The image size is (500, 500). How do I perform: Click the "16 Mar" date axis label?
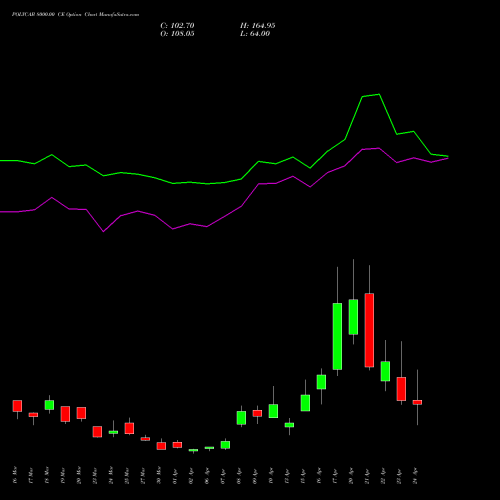click(15, 475)
